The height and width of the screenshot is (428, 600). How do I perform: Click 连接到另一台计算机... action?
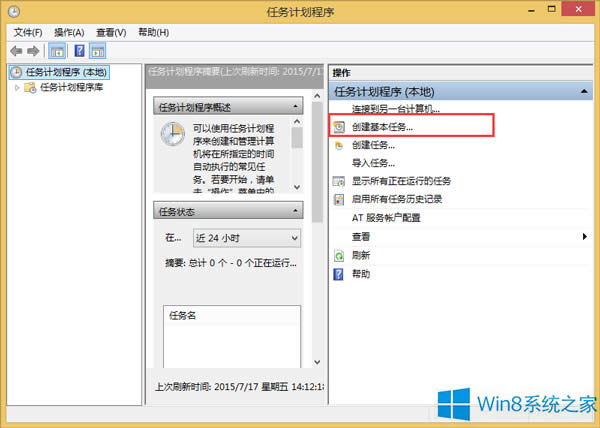396,109
